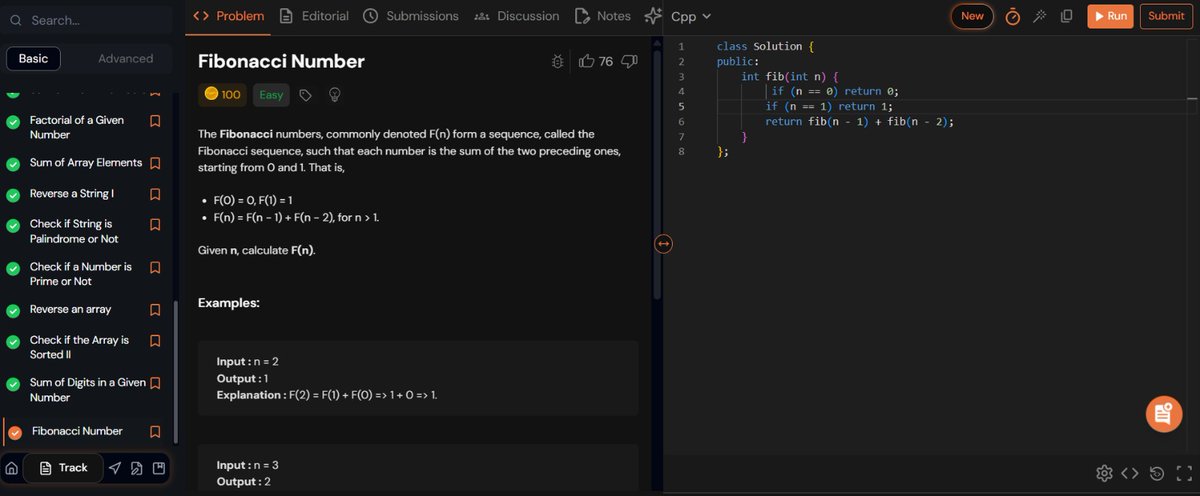Click the magic wand format icon
This screenshot has width=1200, height=496.
pyautogui.click(x=1040, y=16)
